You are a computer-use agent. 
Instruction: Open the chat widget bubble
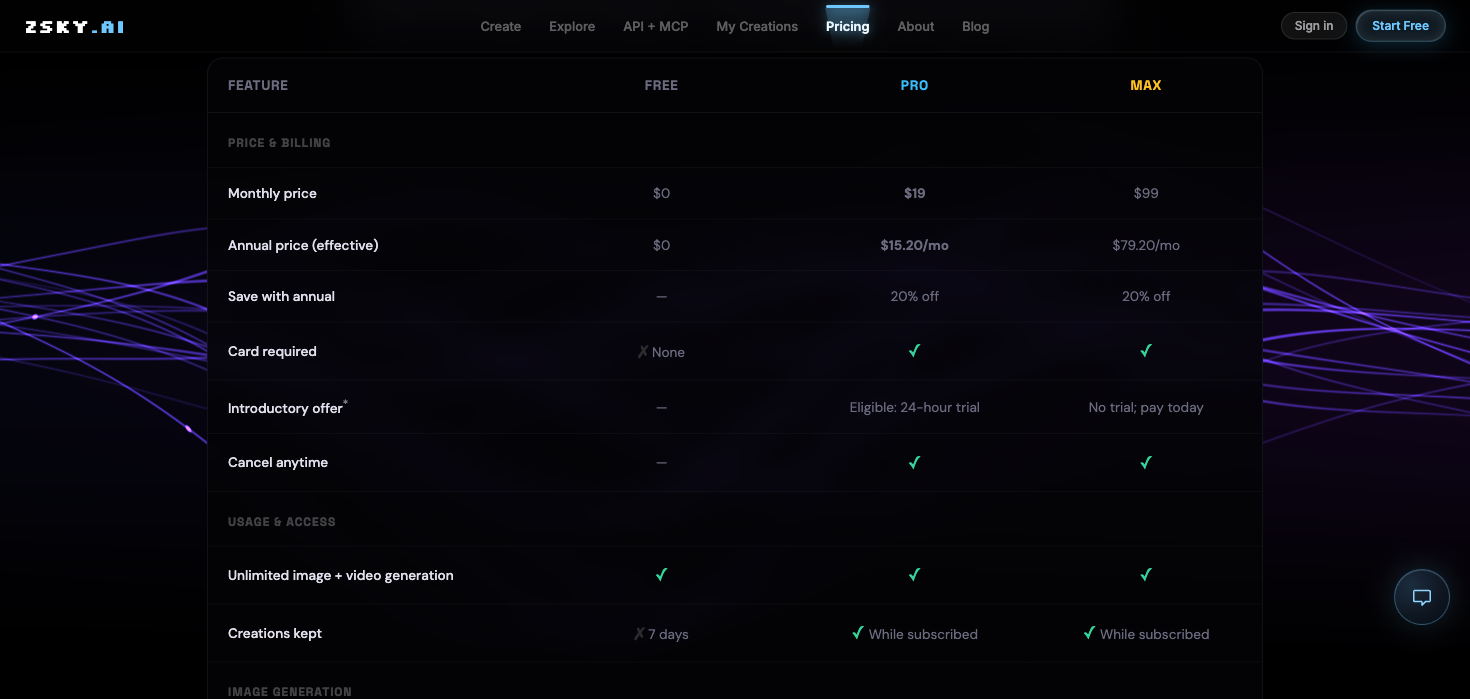pos(1421,597)
